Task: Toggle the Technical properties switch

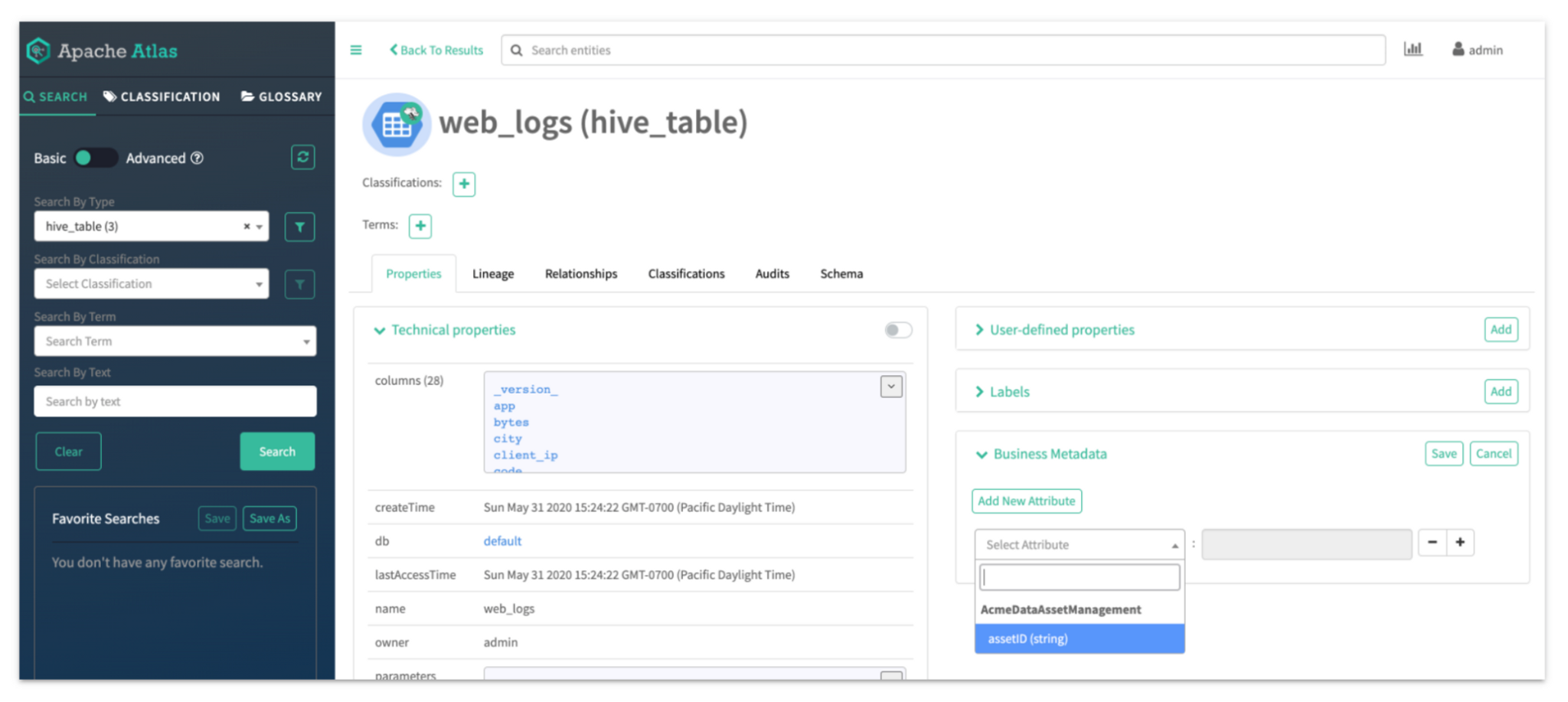Action: [898, 330]
